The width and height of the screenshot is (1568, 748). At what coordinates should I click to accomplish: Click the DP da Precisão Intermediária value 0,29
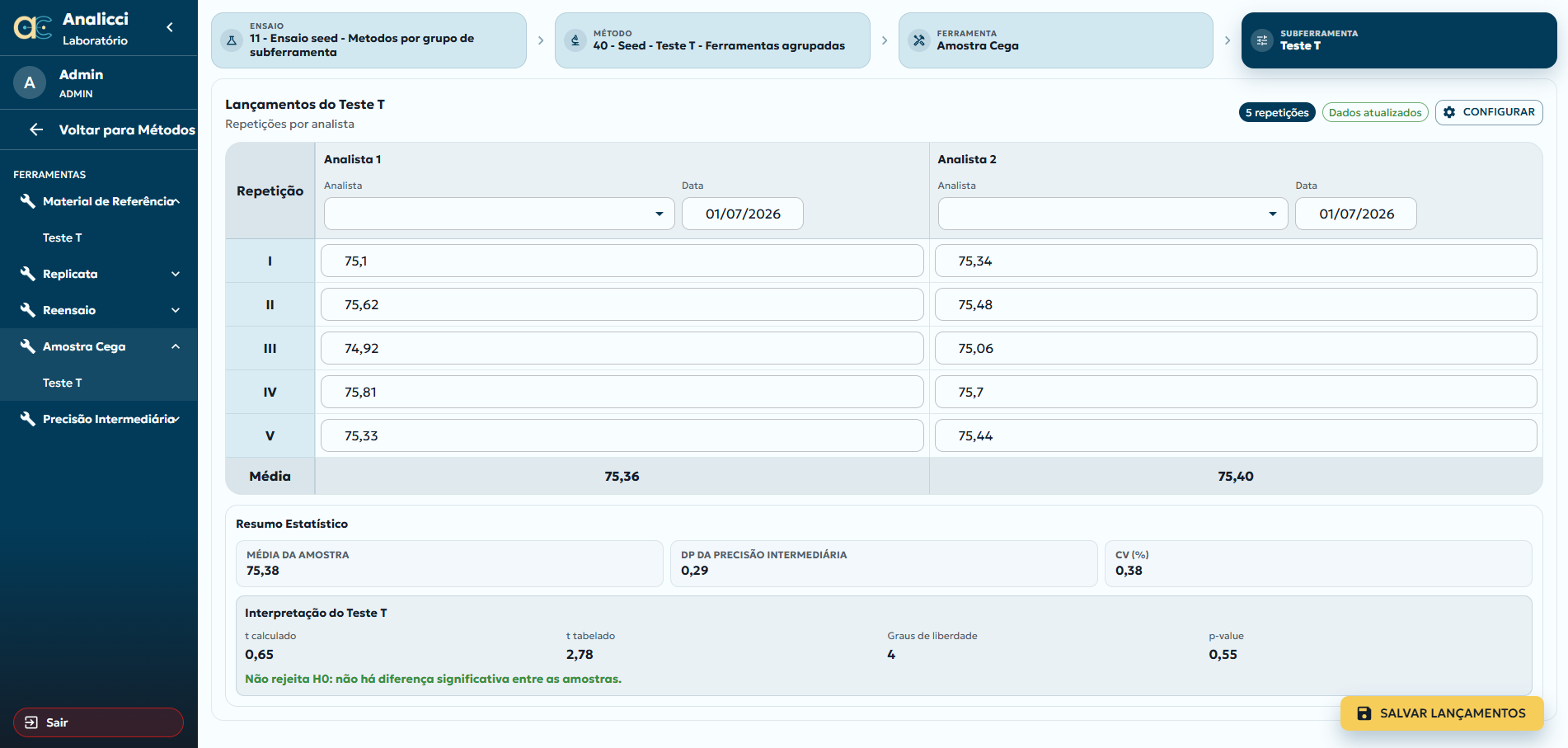(695, 571)
